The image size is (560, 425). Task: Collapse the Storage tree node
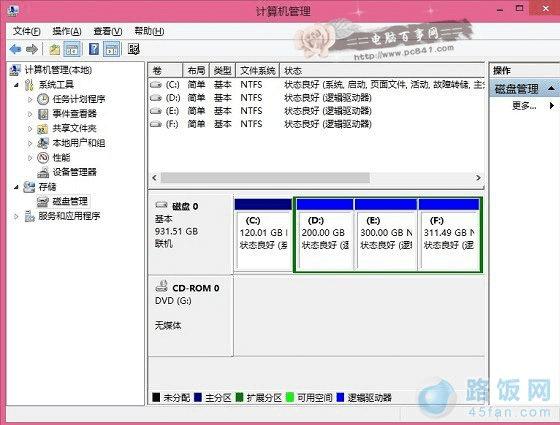(x=16, y=187)
